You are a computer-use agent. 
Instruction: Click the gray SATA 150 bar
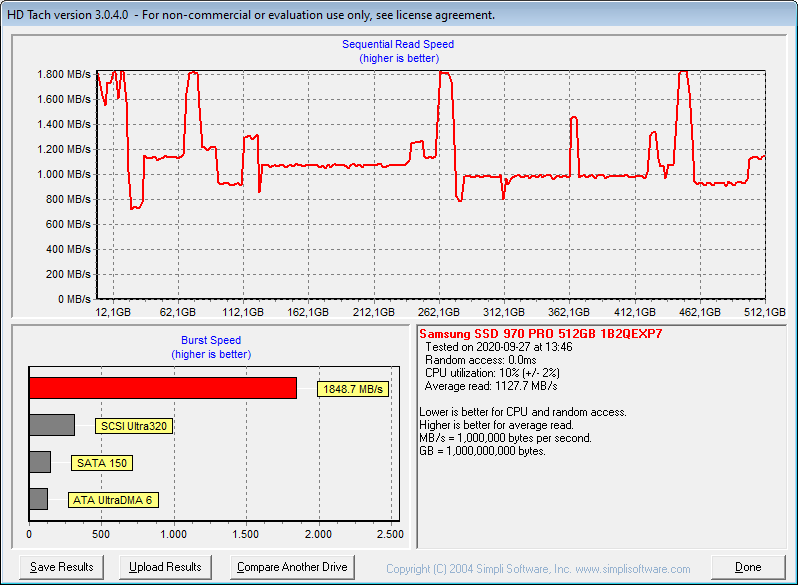pos(40,462)
